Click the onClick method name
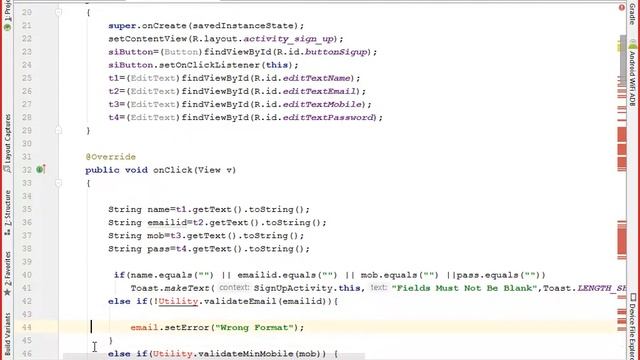Screen dimensions: 640x360 pos(172,170)
